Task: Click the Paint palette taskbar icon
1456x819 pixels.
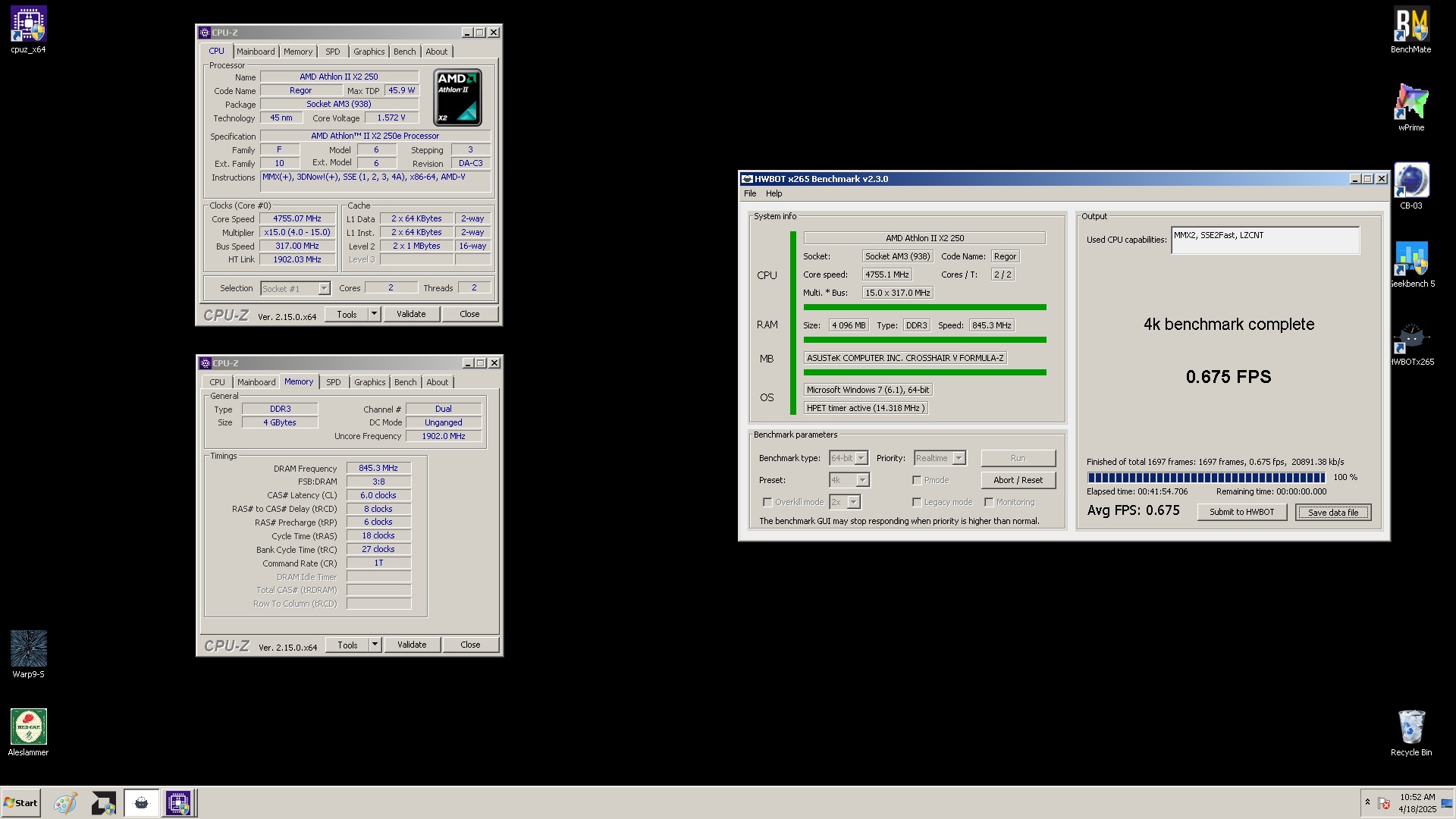Action: (x=65, y=803)
